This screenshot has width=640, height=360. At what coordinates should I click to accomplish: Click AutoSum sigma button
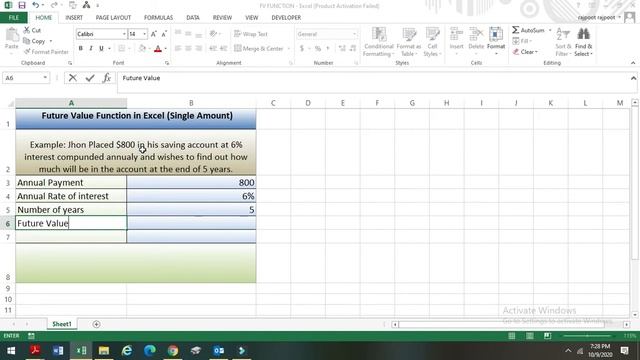pyautogui.click(x=528, y=30)
